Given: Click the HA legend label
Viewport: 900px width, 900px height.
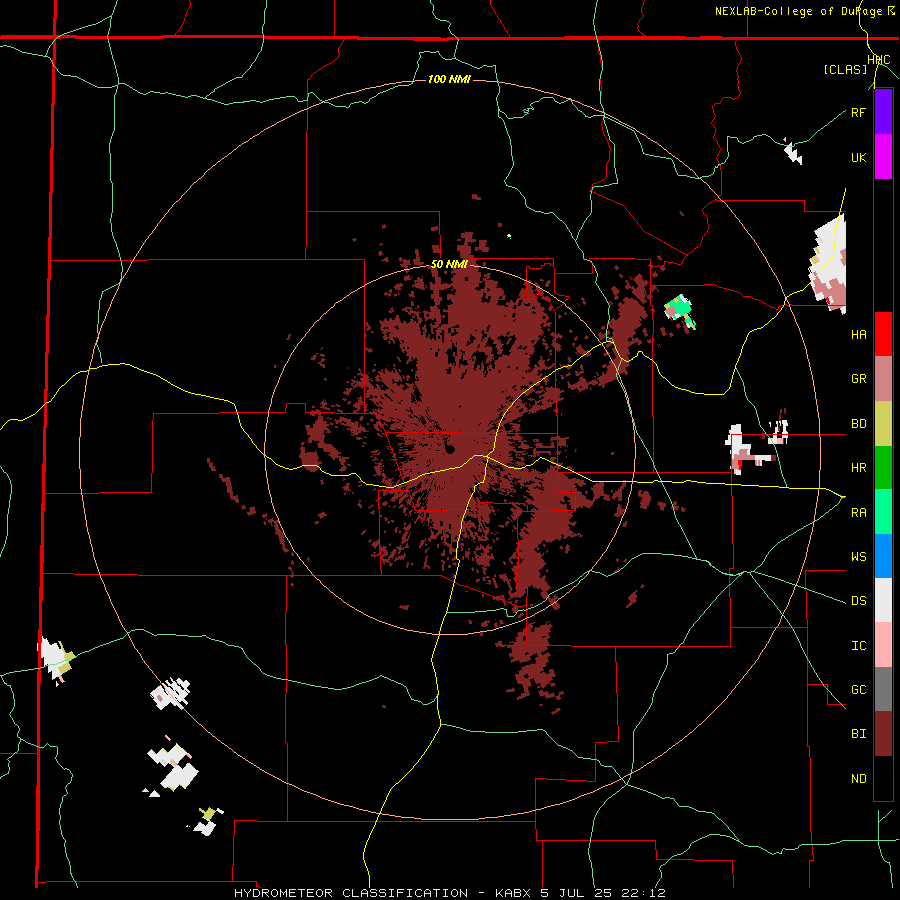Looking at the screenshot, I should click(858, 335).
